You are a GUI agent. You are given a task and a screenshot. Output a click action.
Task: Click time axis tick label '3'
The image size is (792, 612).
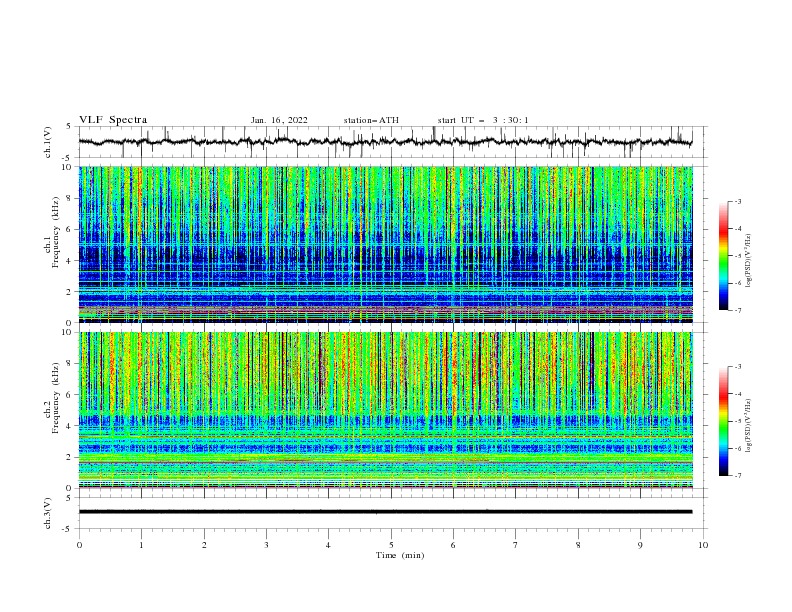[266, 545]
